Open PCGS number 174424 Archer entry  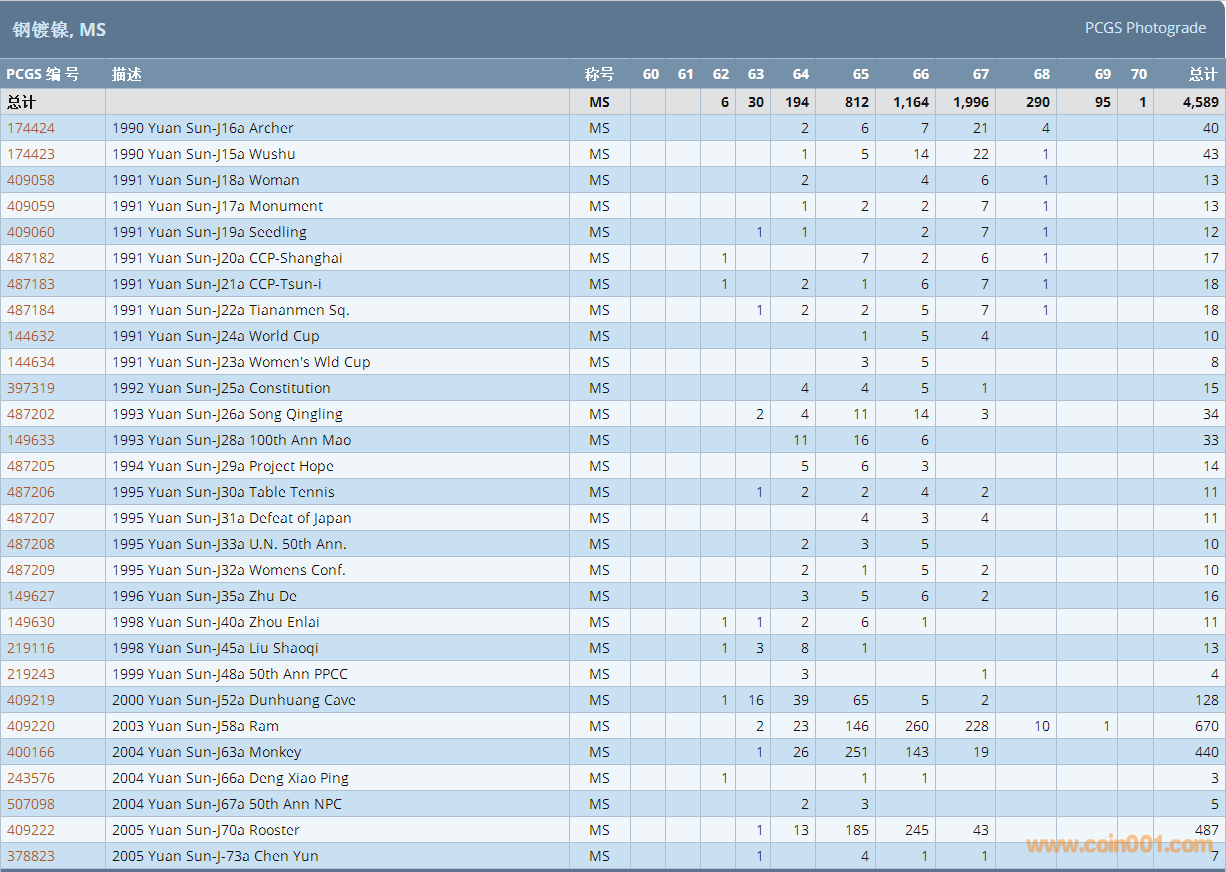(31, 128)
